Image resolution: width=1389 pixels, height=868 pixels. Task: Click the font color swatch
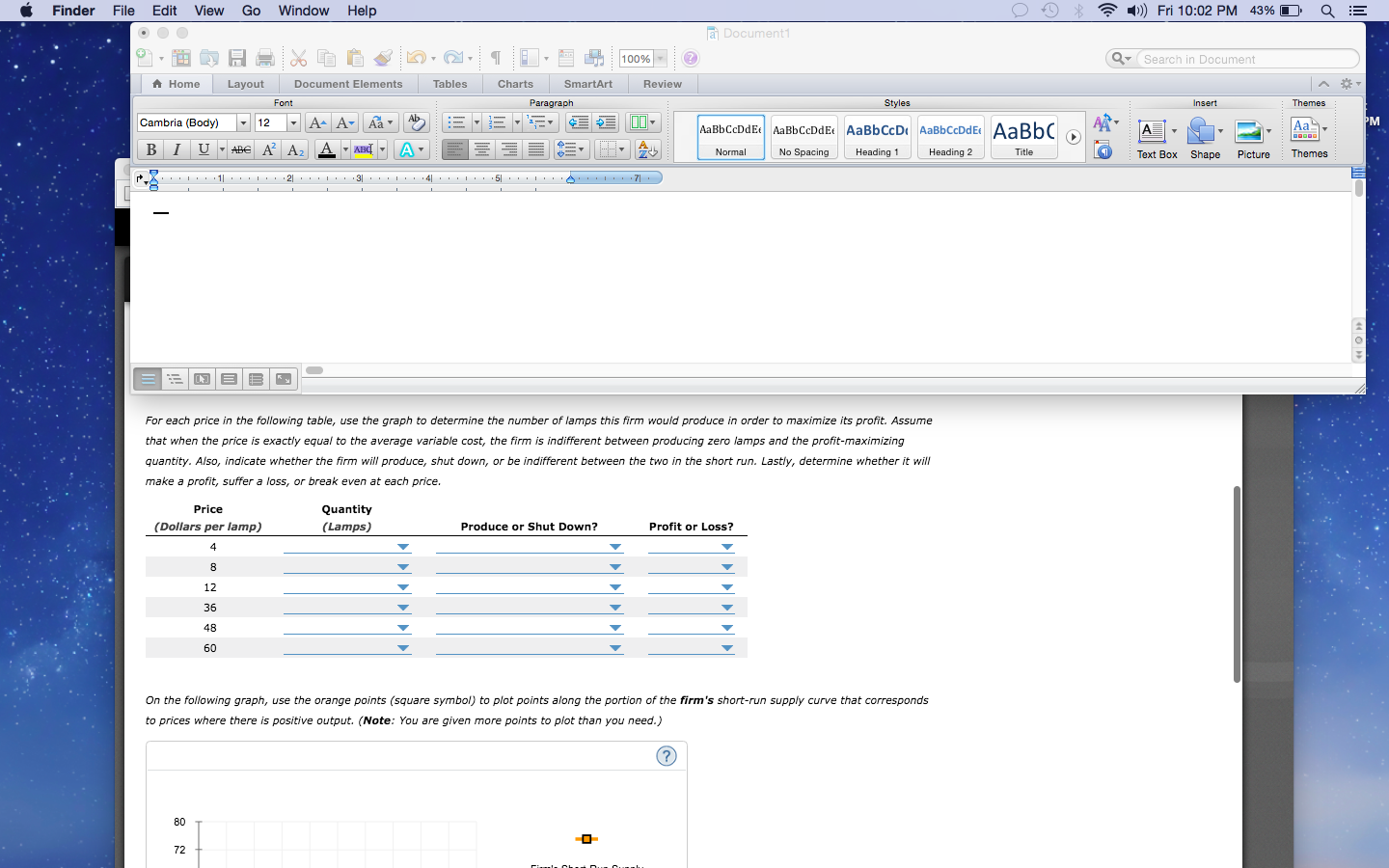[x=327, y=149]
